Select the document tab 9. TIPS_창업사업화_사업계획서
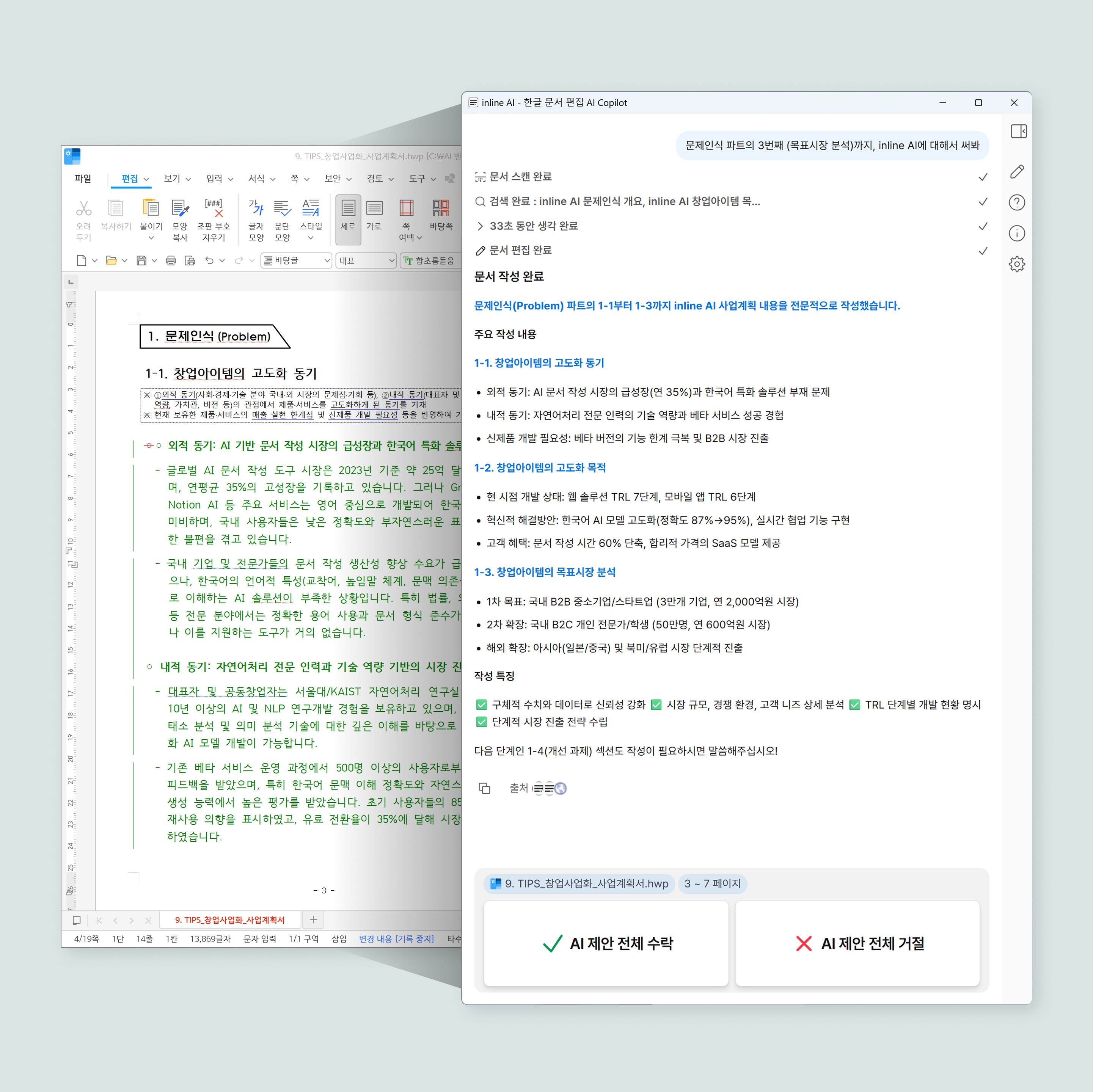The height and width of the screenshot is (1092, 1093). [x=230, y=920]
